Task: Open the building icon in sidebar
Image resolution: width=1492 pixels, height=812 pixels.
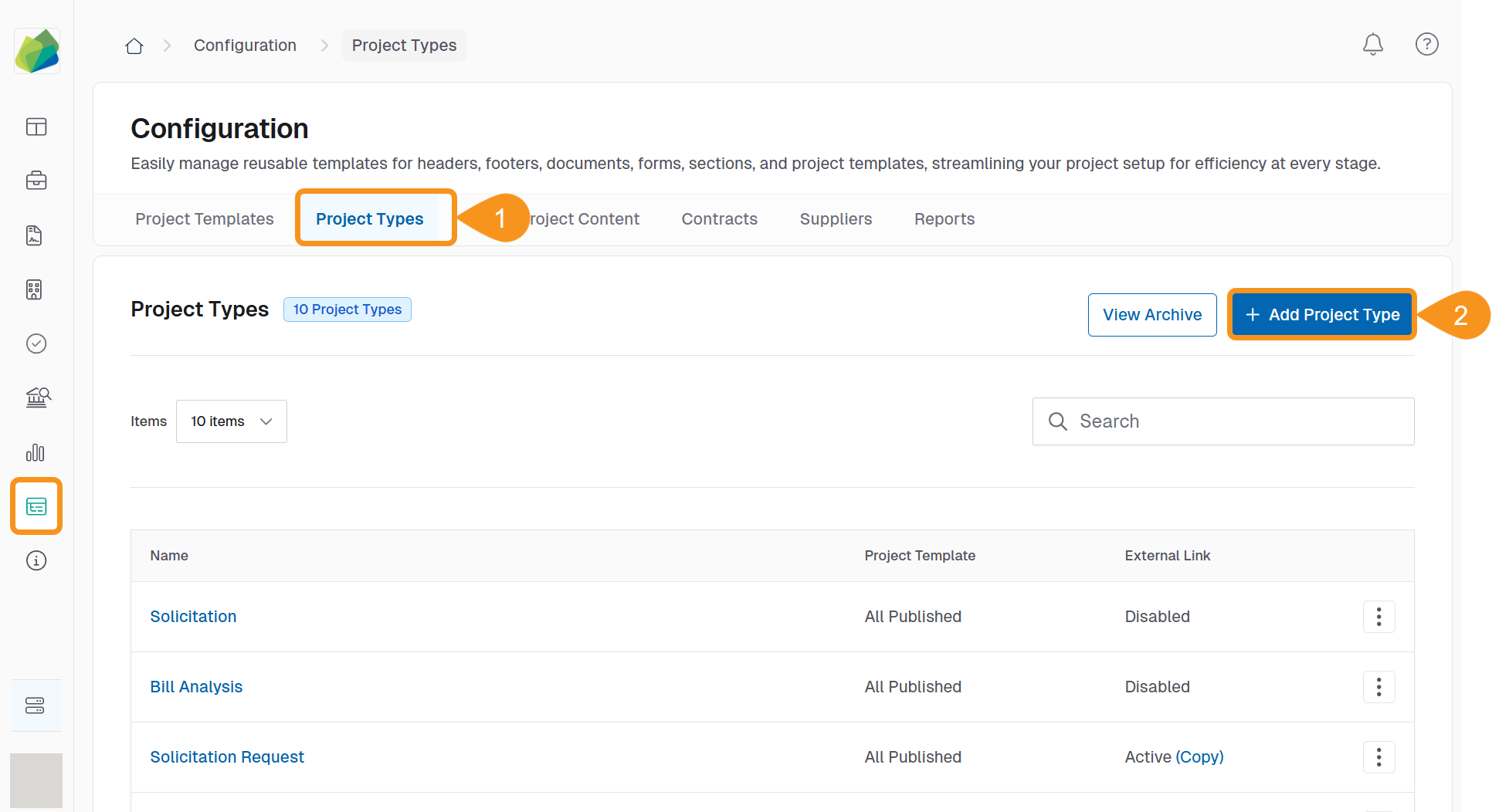Action: click(35, 289)
